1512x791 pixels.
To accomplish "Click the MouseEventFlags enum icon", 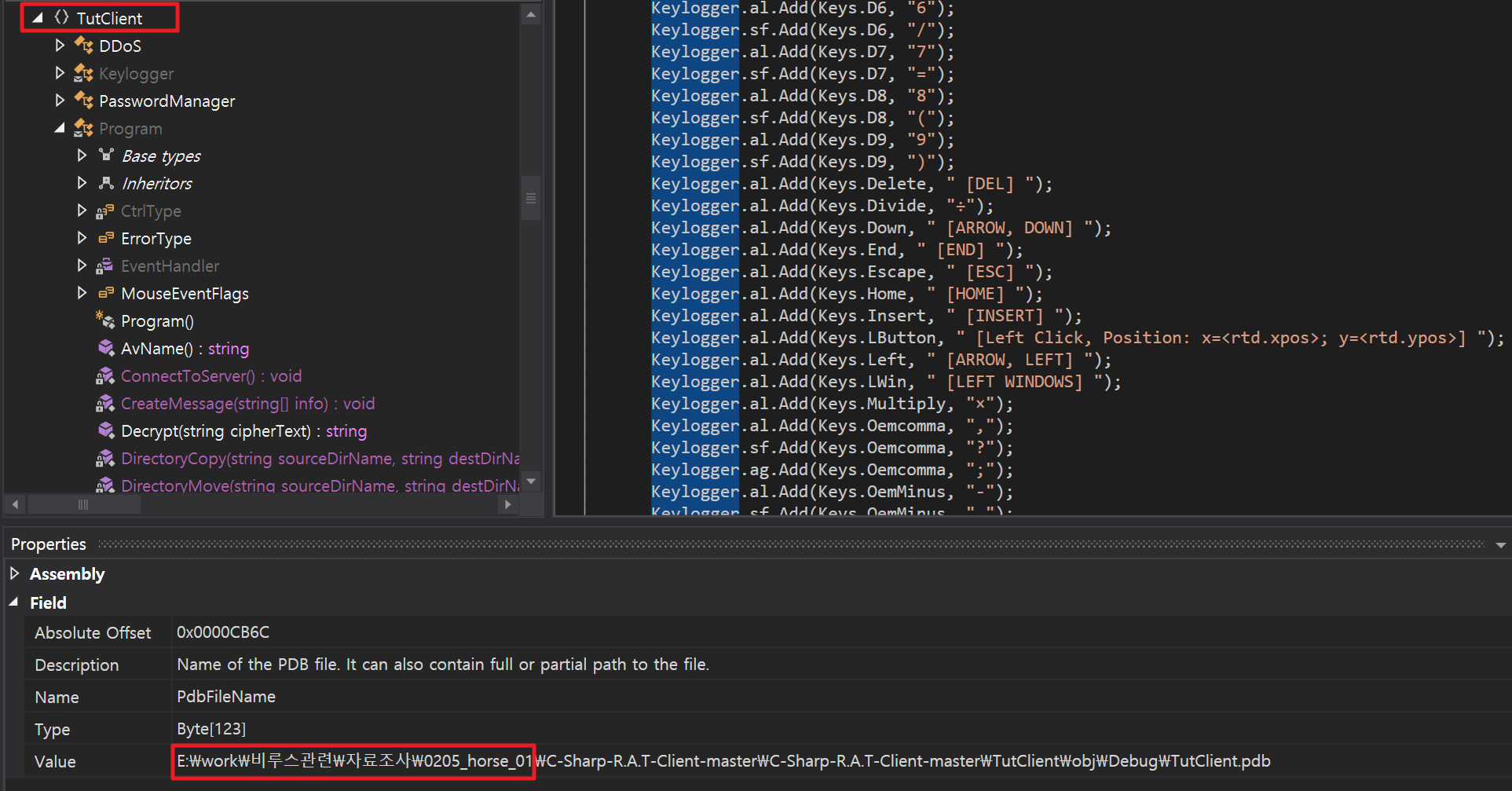I will (106, 293).
